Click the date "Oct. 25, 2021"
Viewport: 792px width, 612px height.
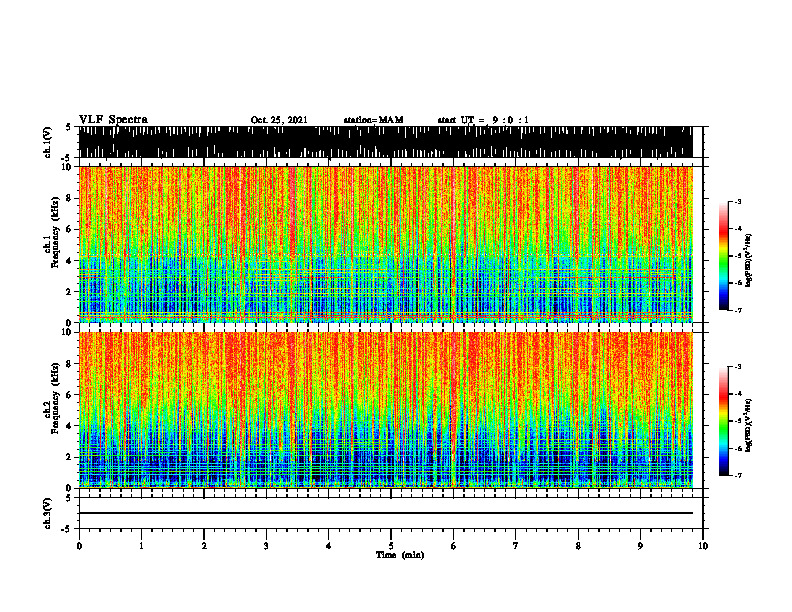pos(279,120)
